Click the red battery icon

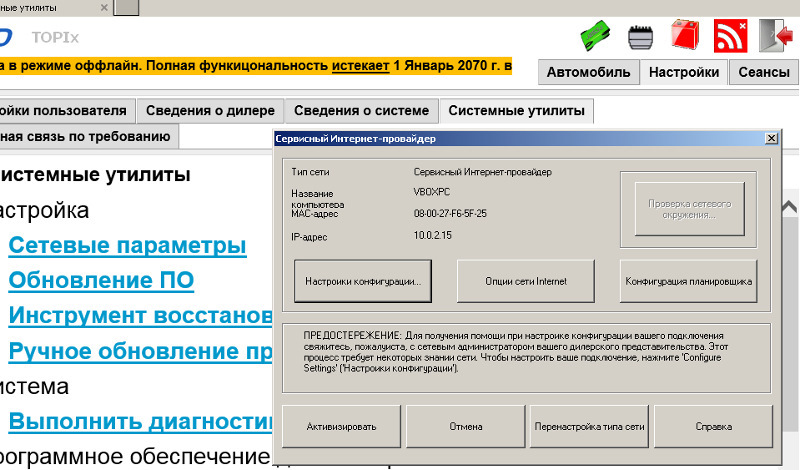click(x=685, y=34)
